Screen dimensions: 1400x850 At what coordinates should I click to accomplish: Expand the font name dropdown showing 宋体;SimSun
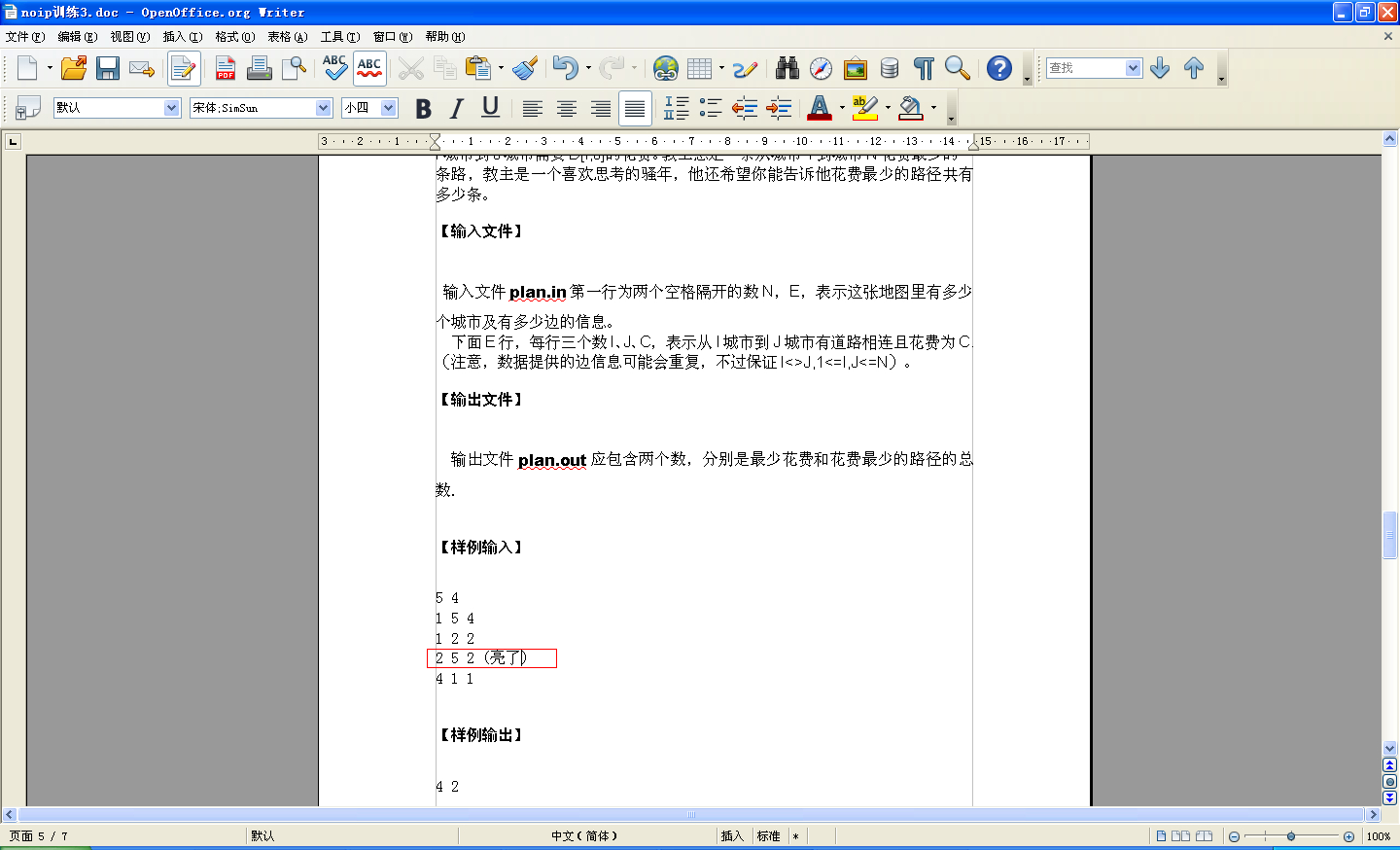point(324,108)
